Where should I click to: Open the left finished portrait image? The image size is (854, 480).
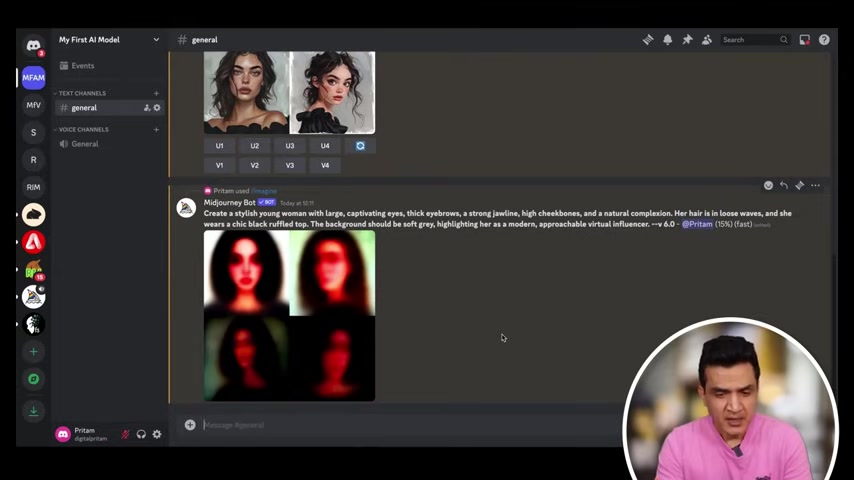[246, 93]
